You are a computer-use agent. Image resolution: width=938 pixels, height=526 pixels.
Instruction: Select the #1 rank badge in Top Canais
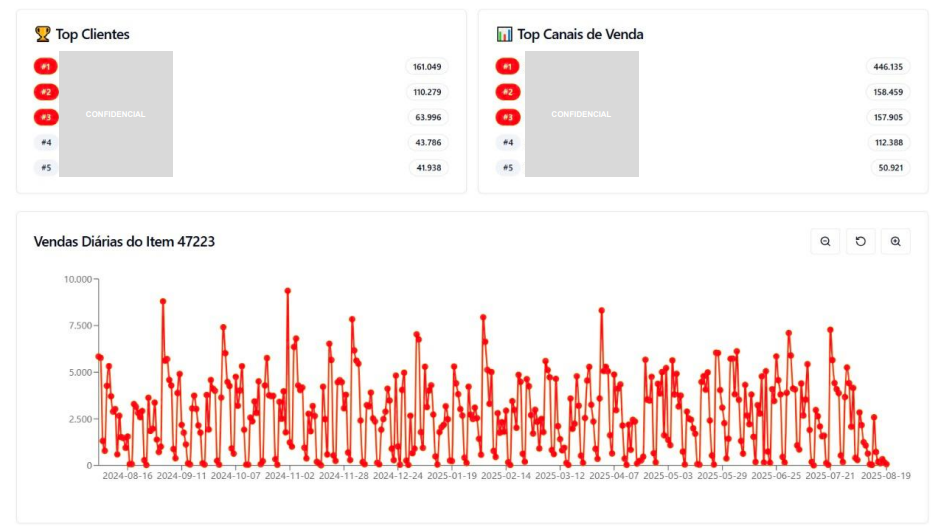tap(507, 67)
